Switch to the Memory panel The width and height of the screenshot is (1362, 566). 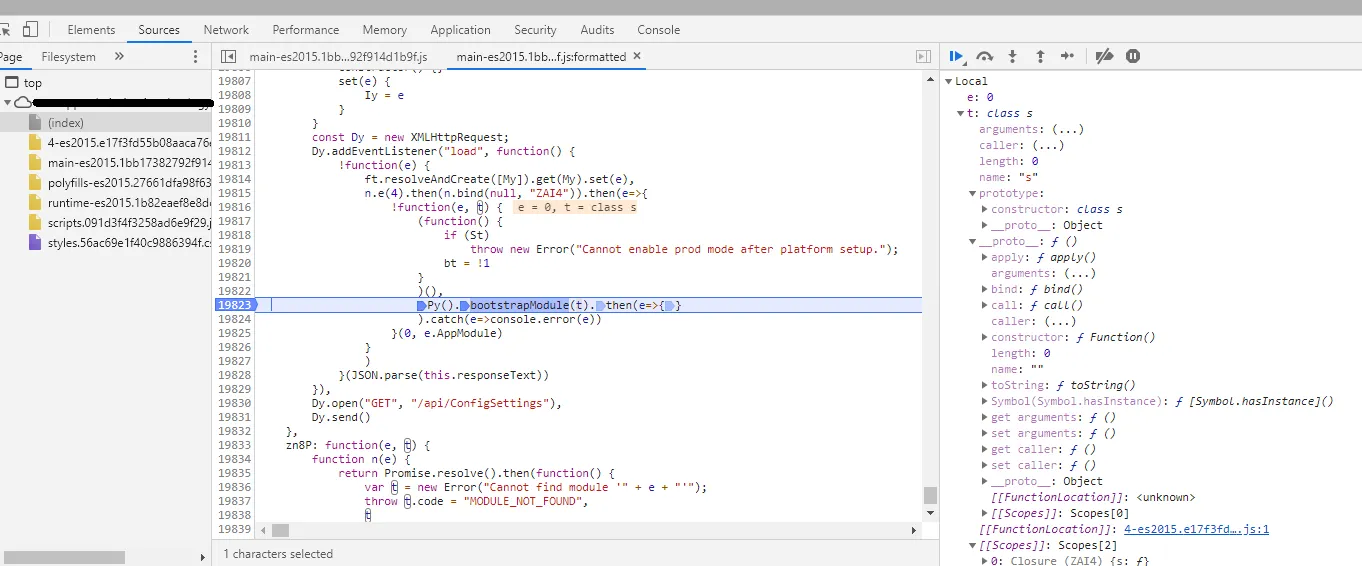click(x=385, y=30)
